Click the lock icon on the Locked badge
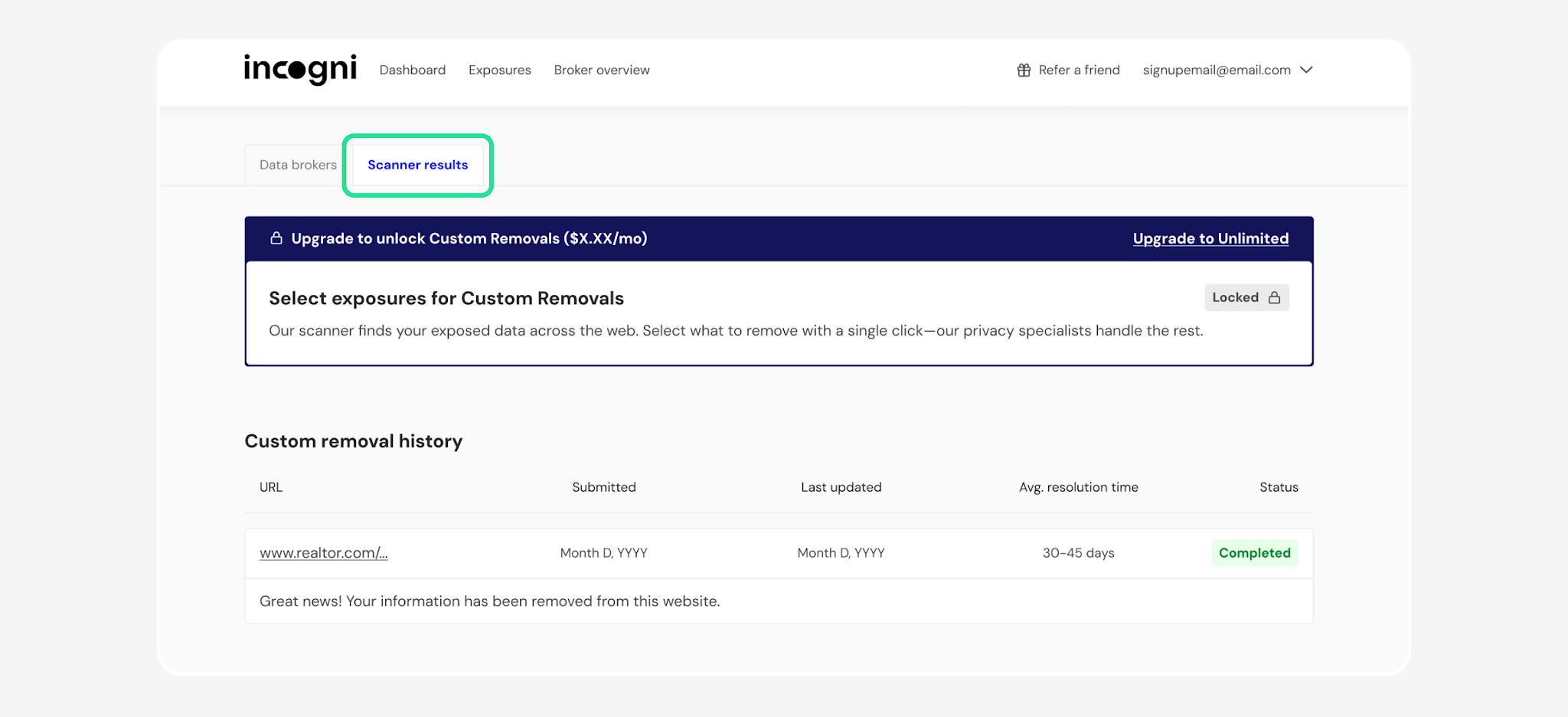The width and height of the screenshot is (1568, 717). point(1274,298)
